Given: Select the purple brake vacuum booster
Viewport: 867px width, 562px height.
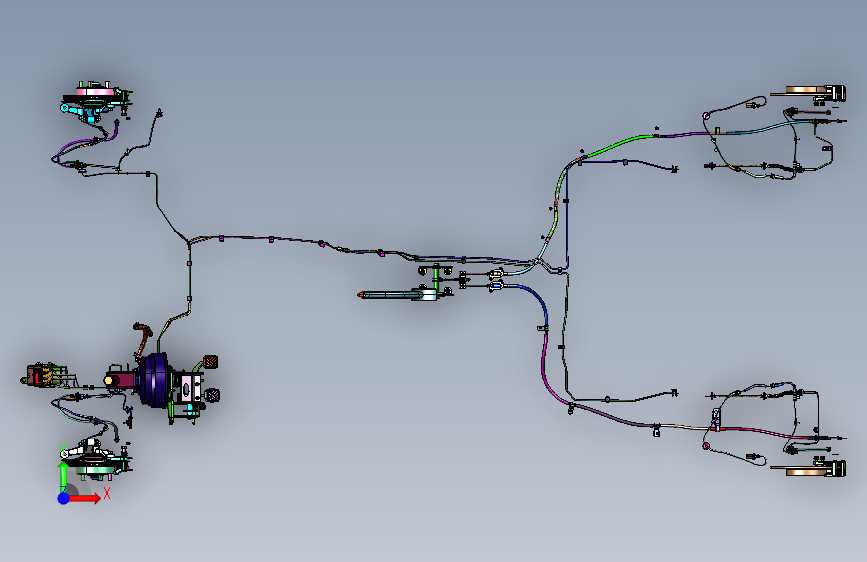Looking at the screenshot, I should [x=154, y=380].
